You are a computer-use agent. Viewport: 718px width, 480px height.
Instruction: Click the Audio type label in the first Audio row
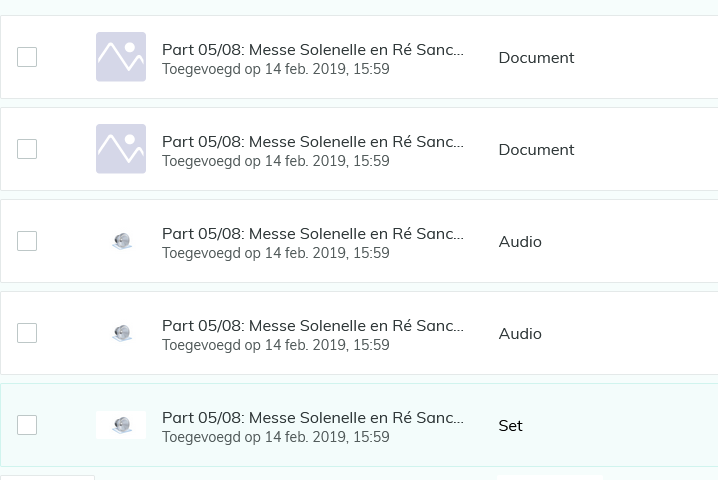coord(520,242)
